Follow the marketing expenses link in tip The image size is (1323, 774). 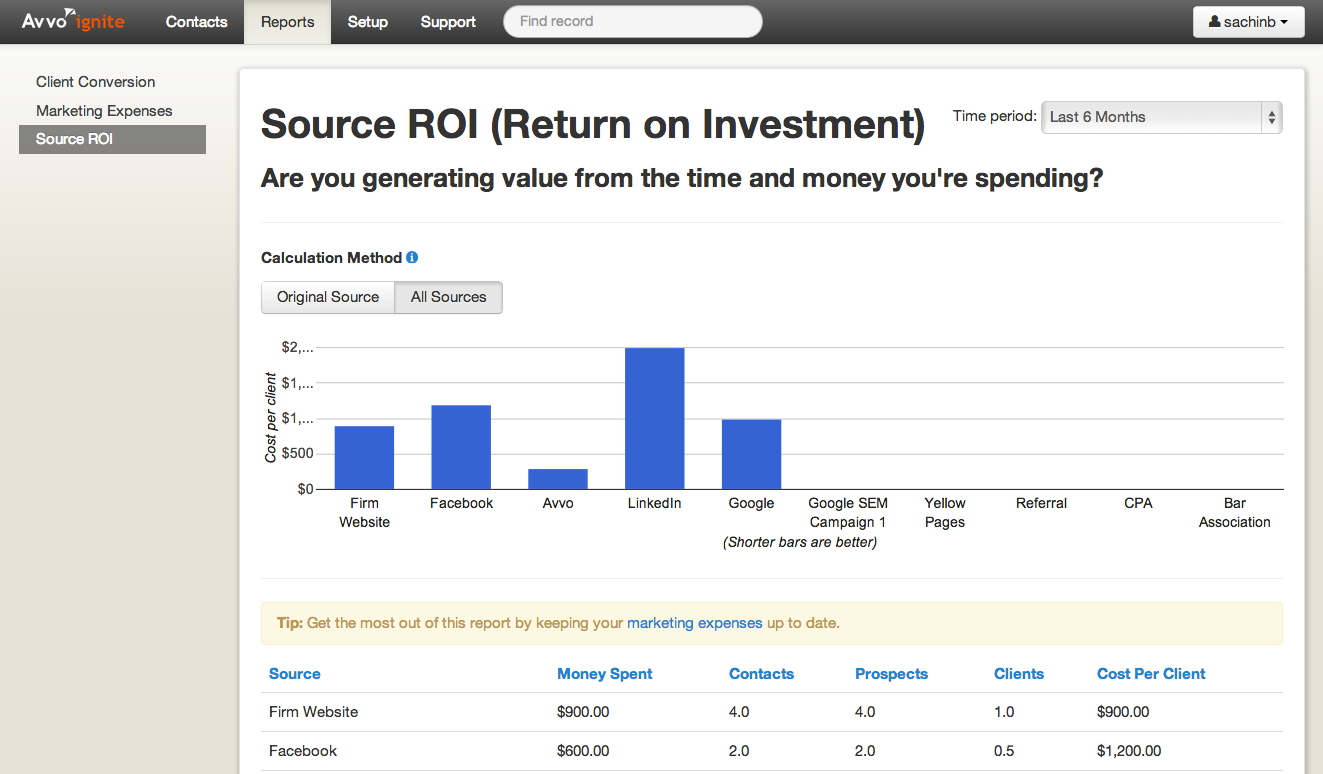[x=694, y=623]
